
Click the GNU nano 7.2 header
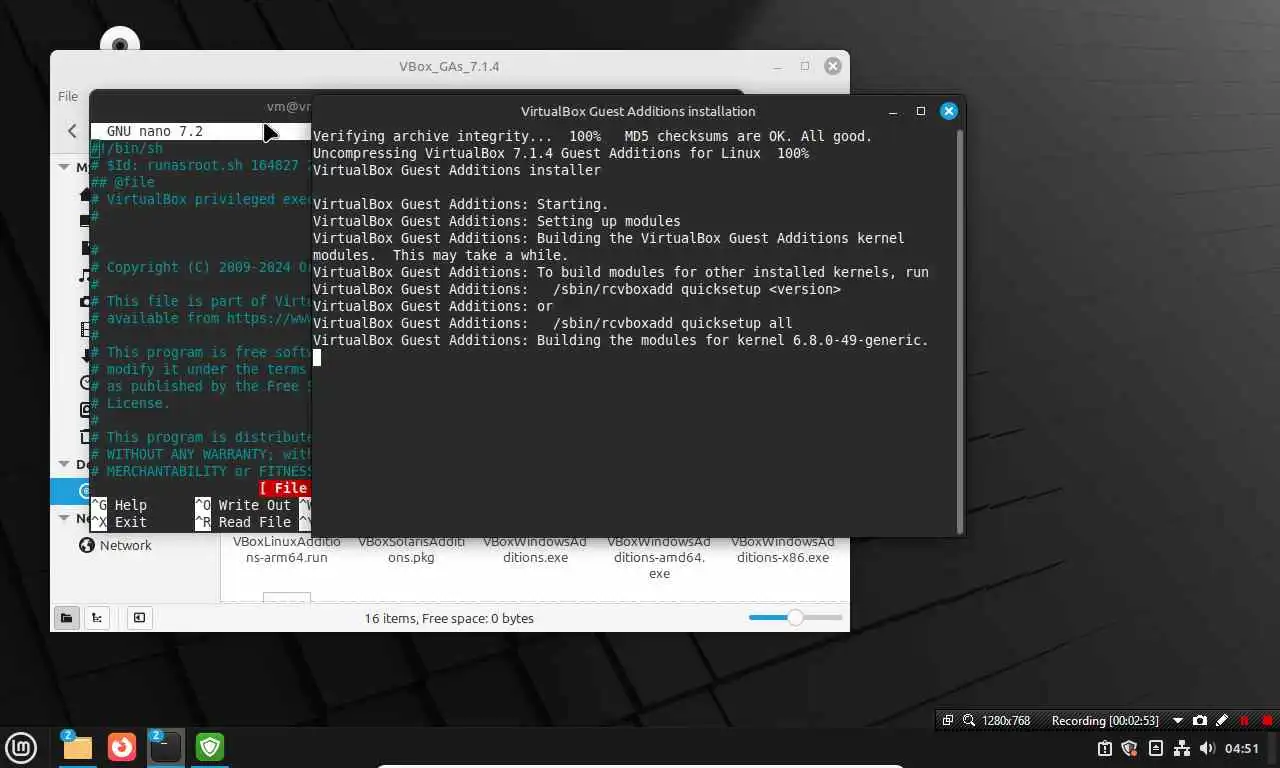pyautogui.click(x=154, y=131)
